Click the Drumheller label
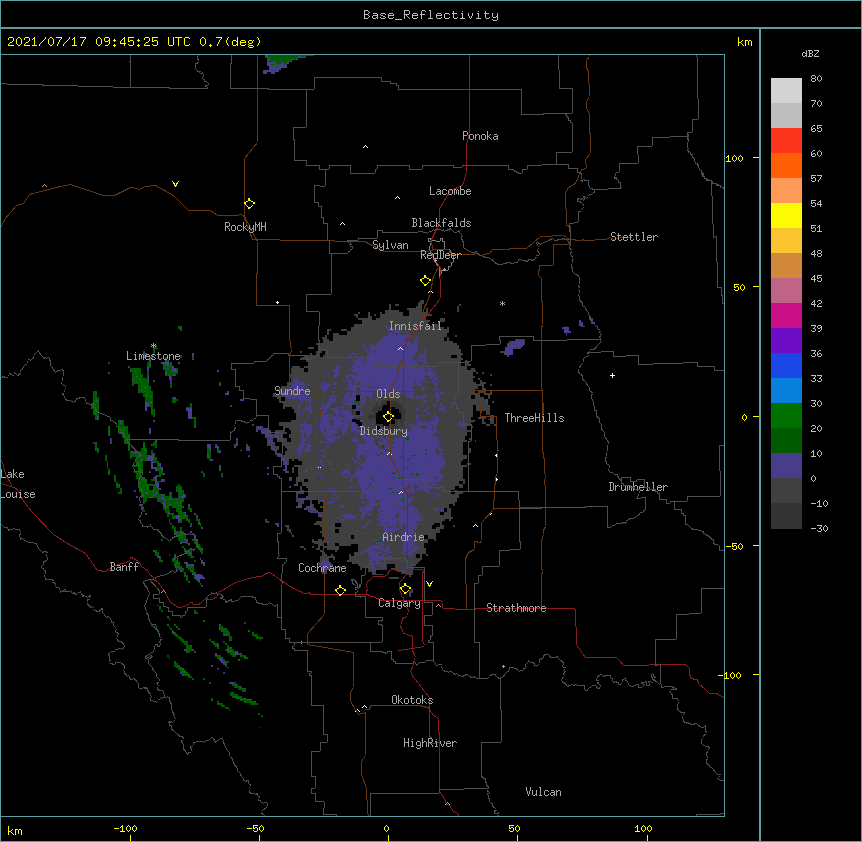Image resolution: width=862 pixels, height=842 pixels. (638, 487)
